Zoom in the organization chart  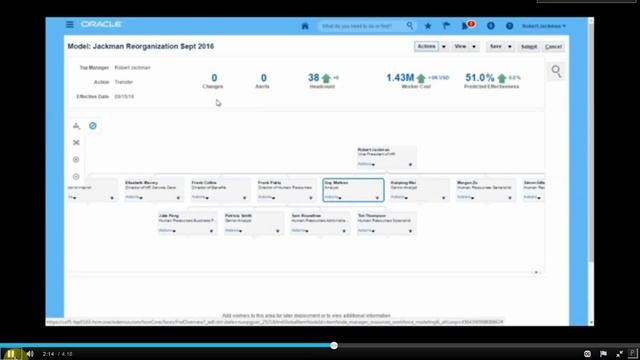76,160
